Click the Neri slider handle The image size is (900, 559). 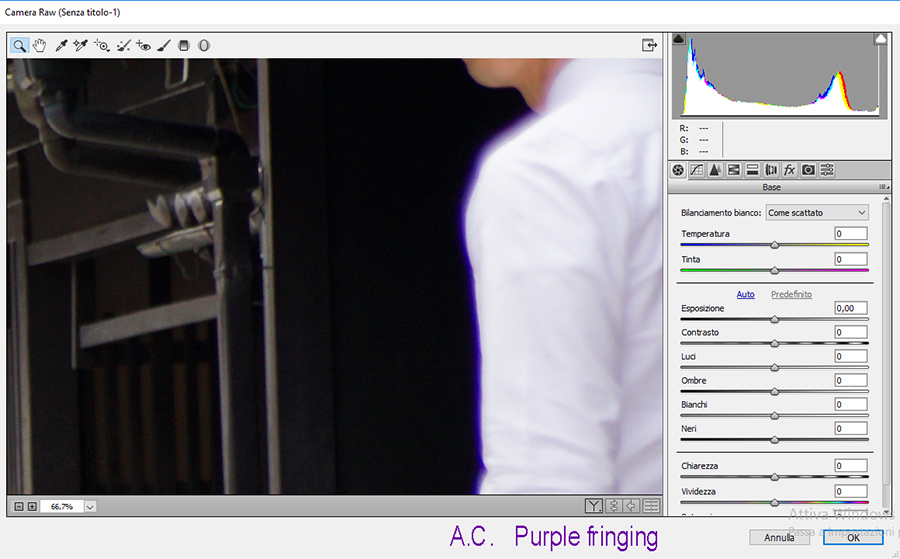[x=774, y=440]
